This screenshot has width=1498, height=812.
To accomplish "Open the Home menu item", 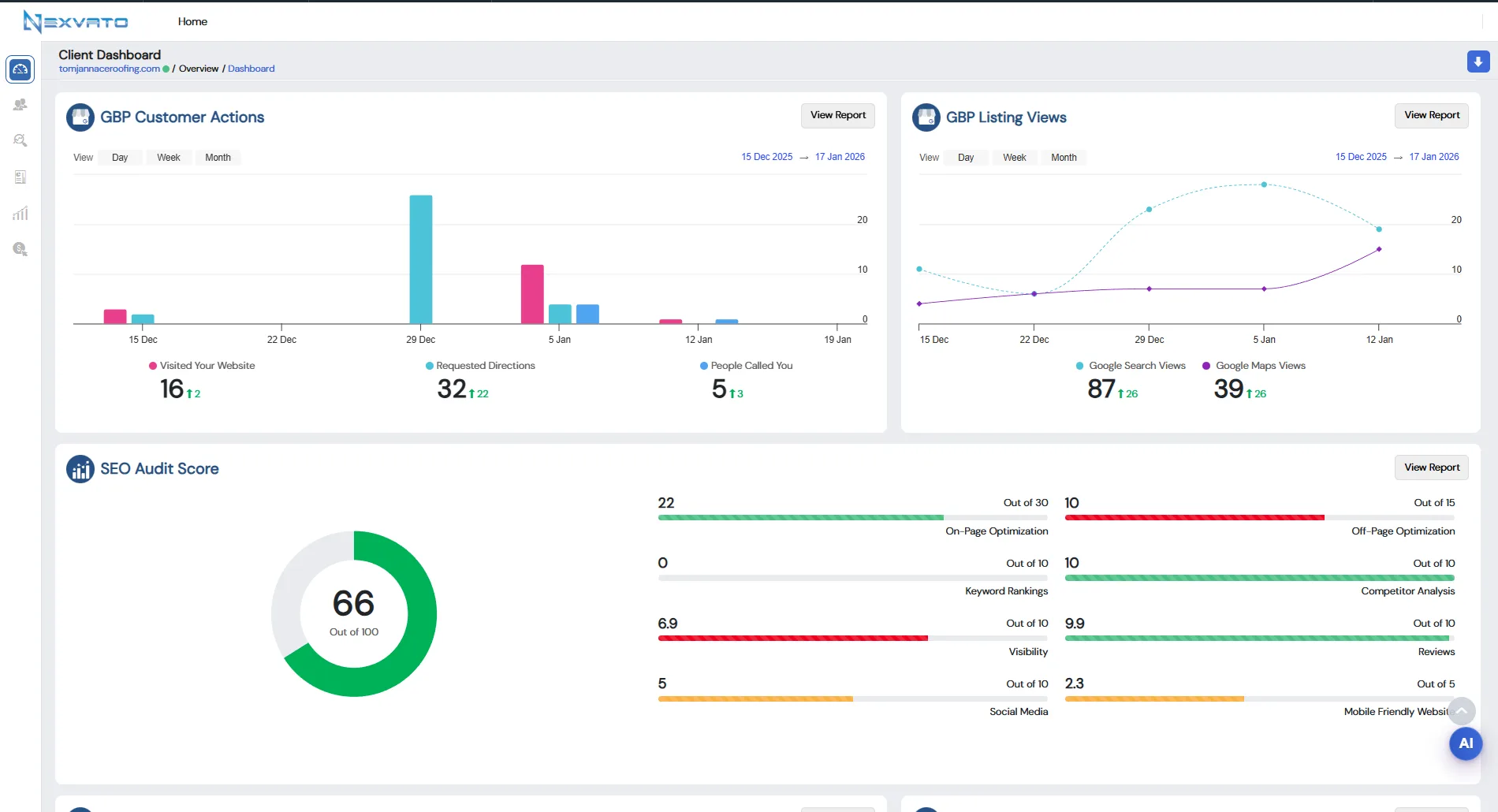I will pyautogui.click(x=193, y=21).
